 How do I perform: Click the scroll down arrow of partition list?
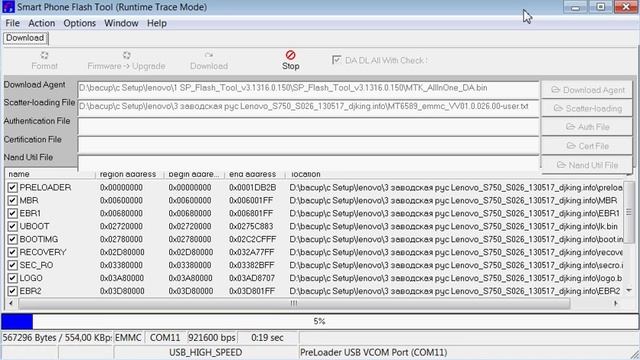629,290
